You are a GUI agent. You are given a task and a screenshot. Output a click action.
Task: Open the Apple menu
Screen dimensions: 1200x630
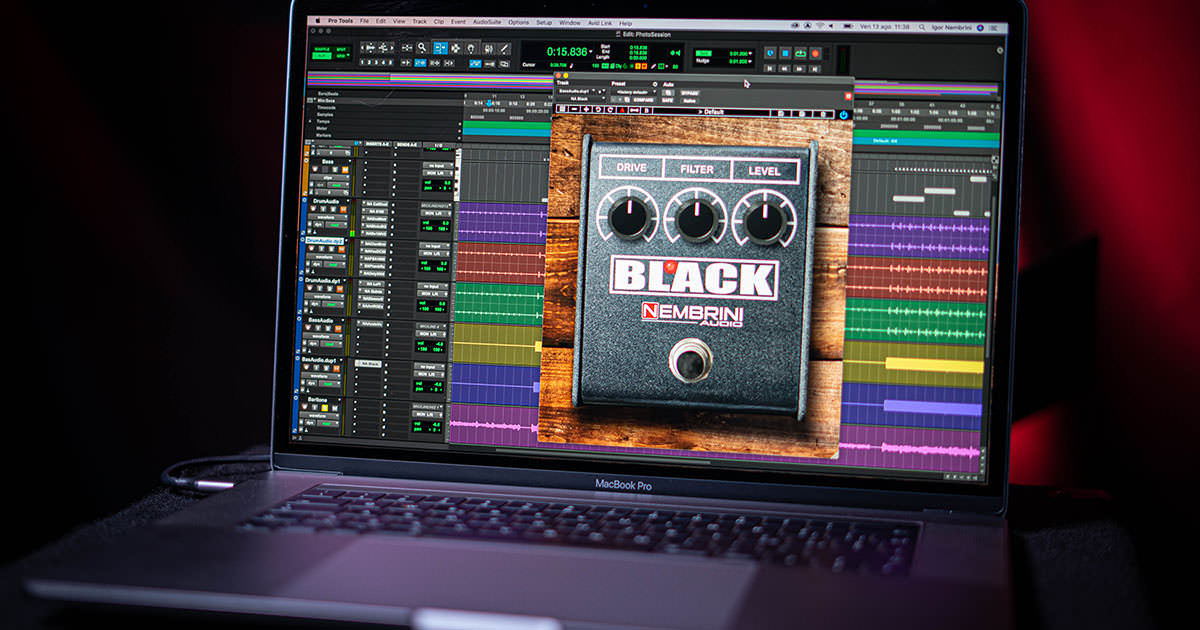coord(317,21)
